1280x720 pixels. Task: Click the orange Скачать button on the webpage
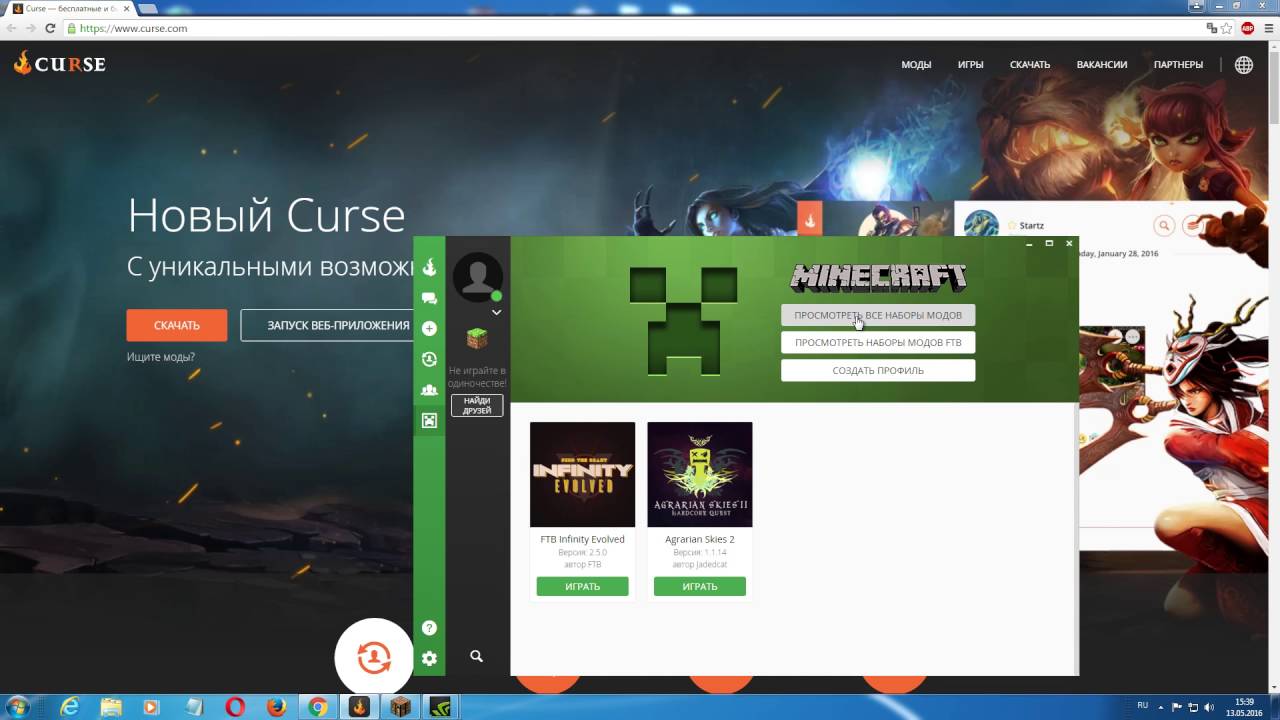tap(177, 325)
